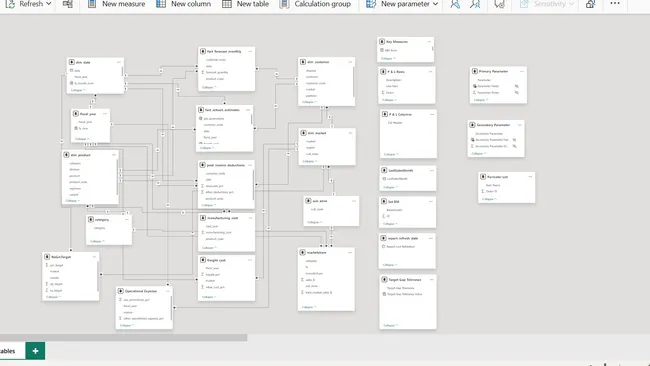Viewport: 650px width, 366px height.
Task: Click customer_code field in dim_customer
Action: click(x=316, y=83)
